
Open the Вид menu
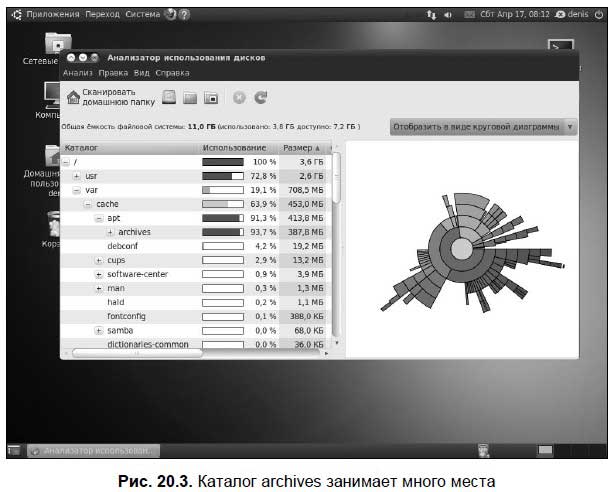click(x=142, y=73)
